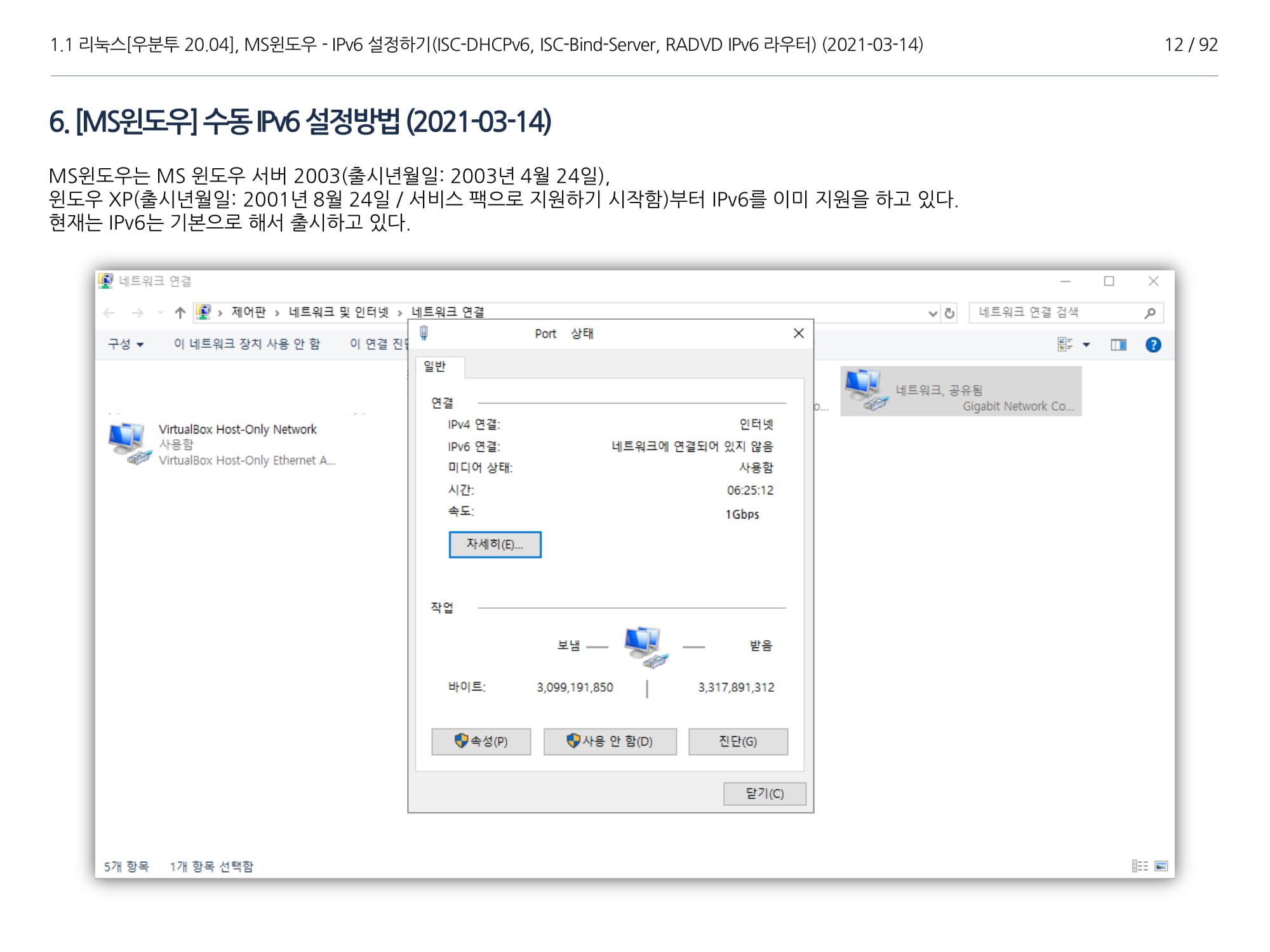Toggle the preview pane icon
This screenshot has height=952, width=1270.
pyautogui.click(x=1118, y=345)
